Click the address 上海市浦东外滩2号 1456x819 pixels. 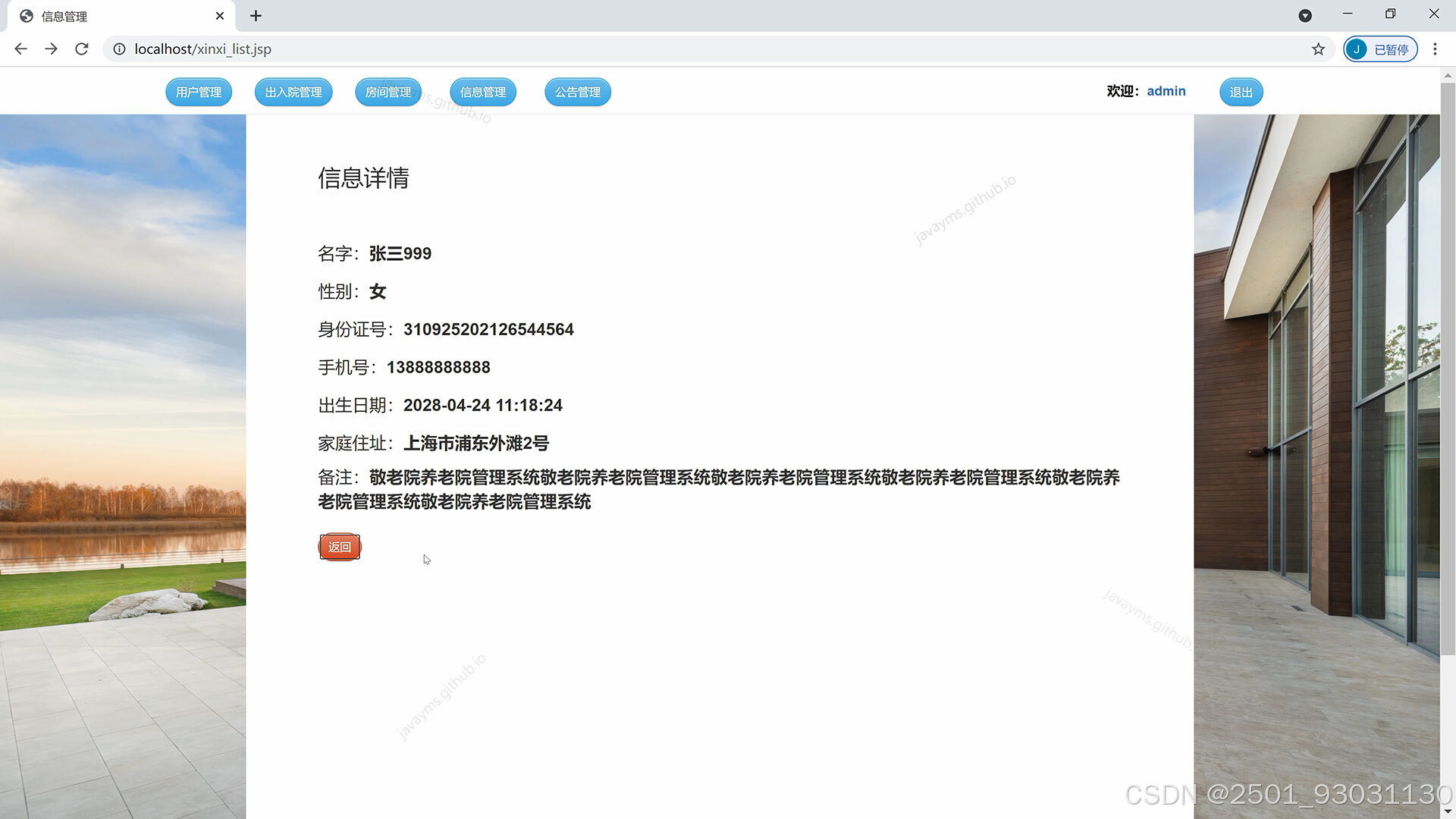(x=476, y=443)
